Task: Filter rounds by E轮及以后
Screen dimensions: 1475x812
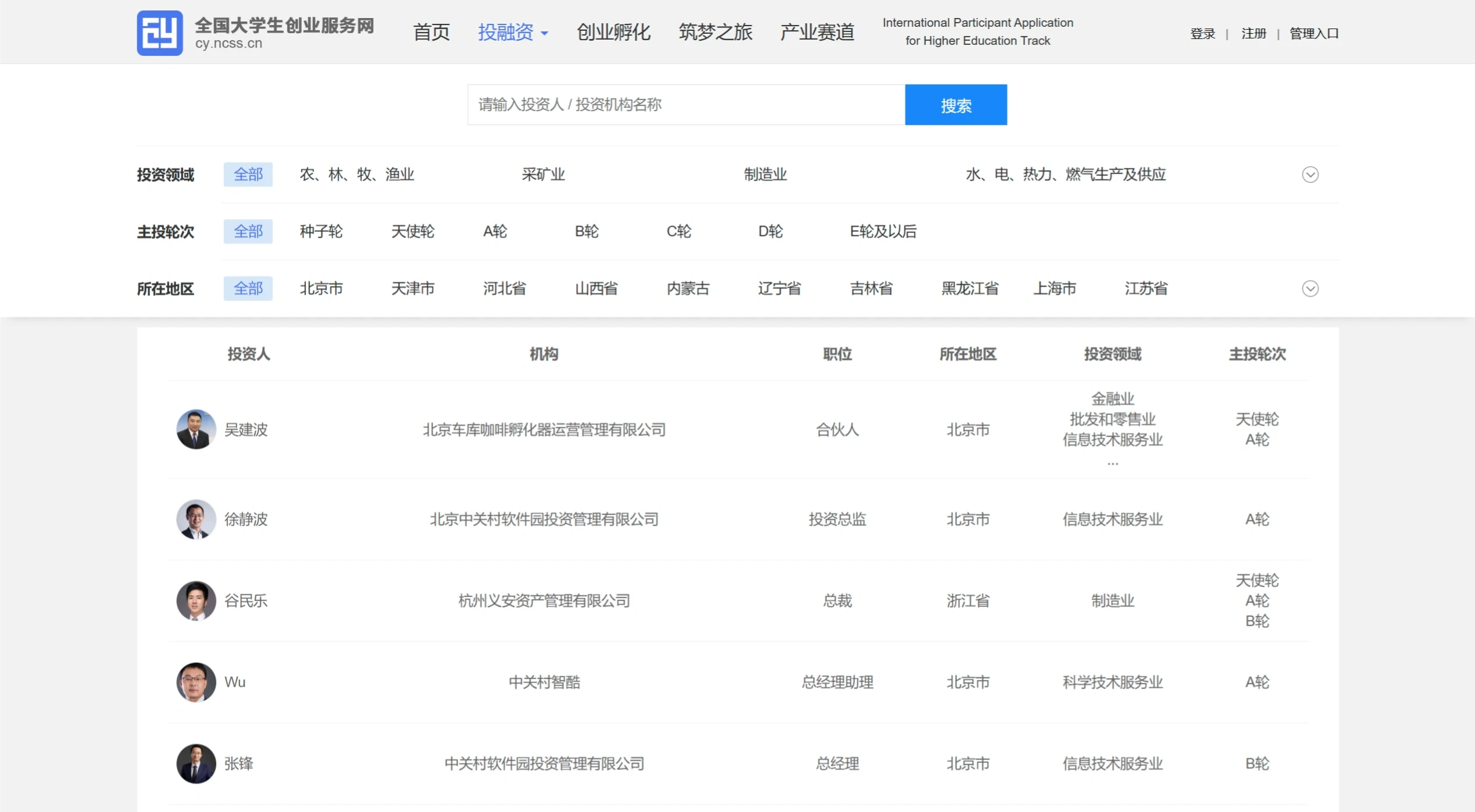Action: coord(883,232)
